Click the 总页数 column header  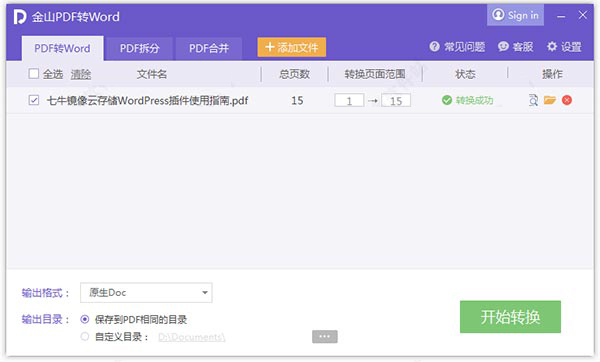[x=294, y=74]
